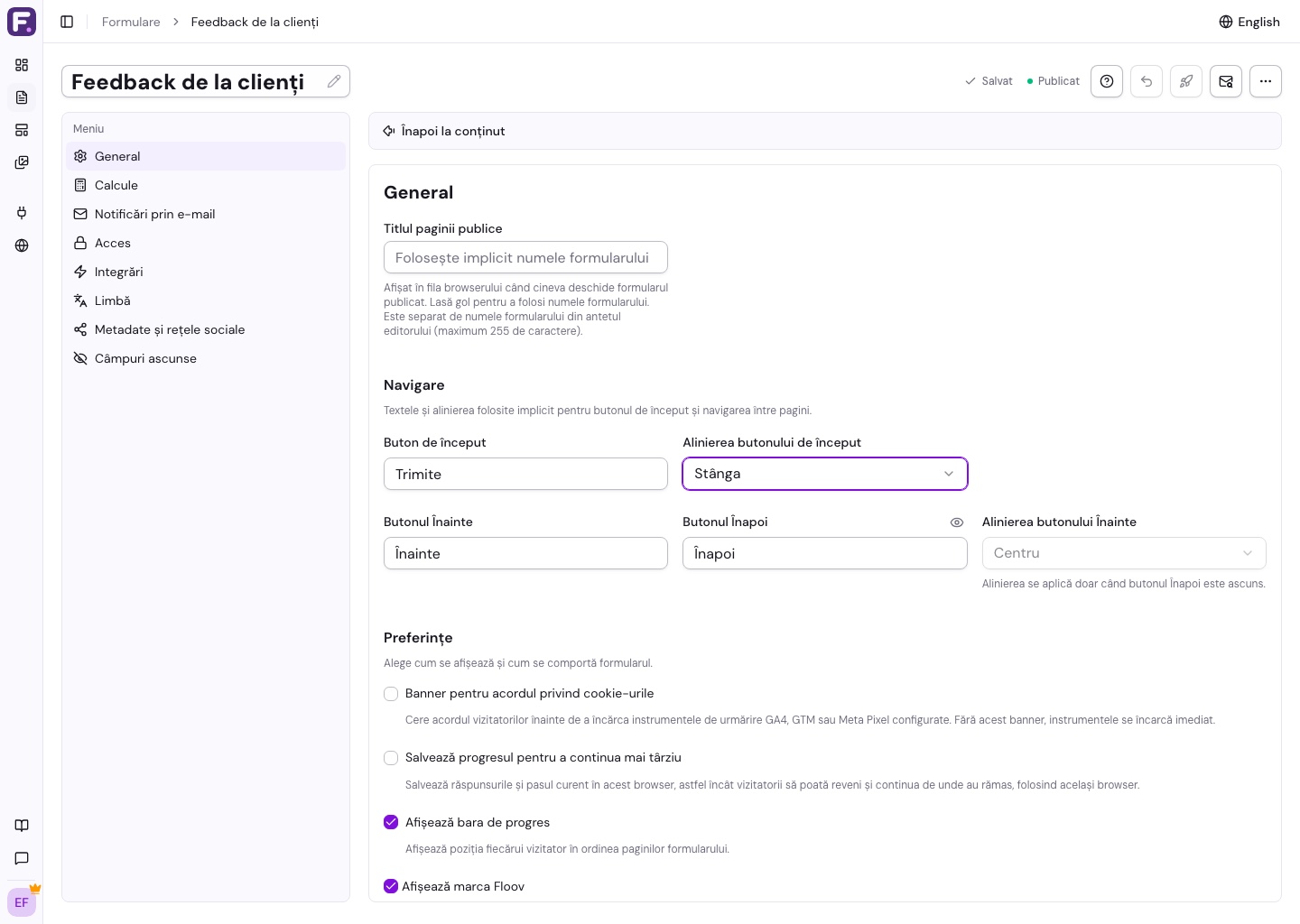Toggle the sidebar panel icon
1300x924 pixels.
(67, 22)
